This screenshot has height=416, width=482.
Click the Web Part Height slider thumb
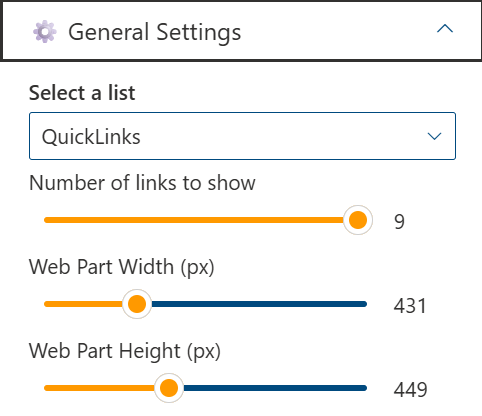click(169, 388)
